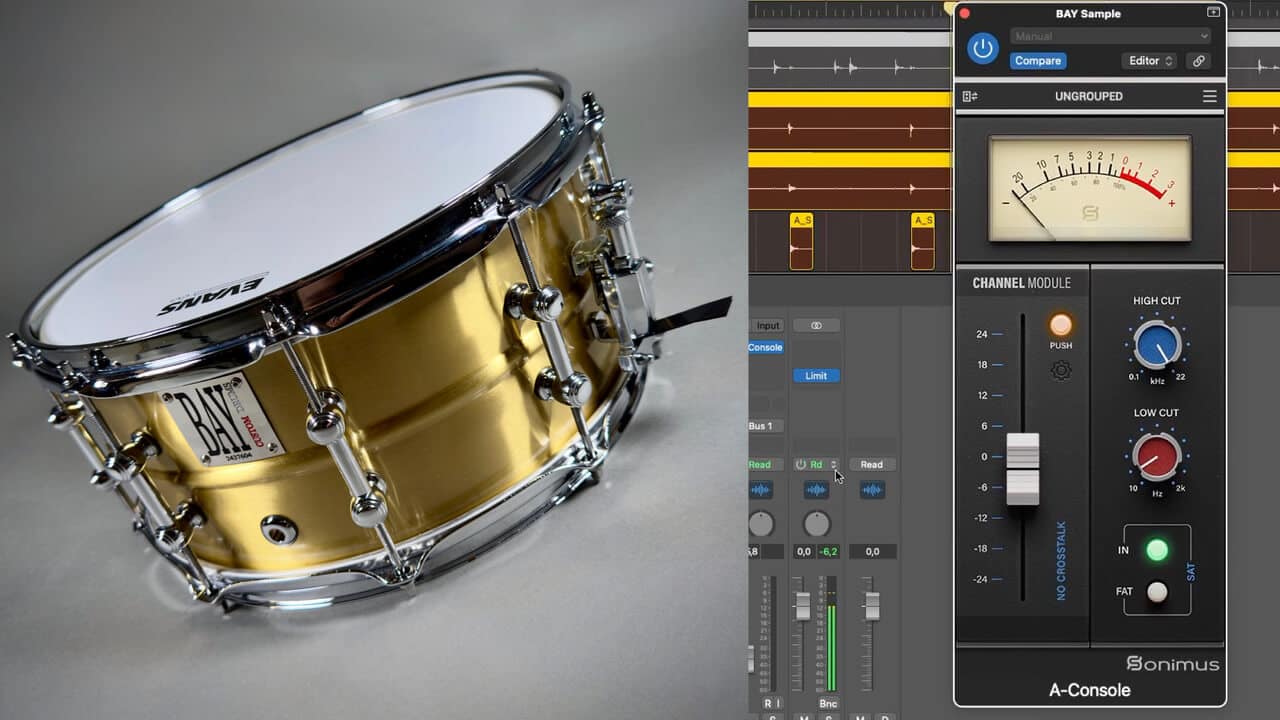The height and width of the screenshot is (720, 1280).
Task: Click the waveform icon under the right Read button
Action: pos(872,490)
